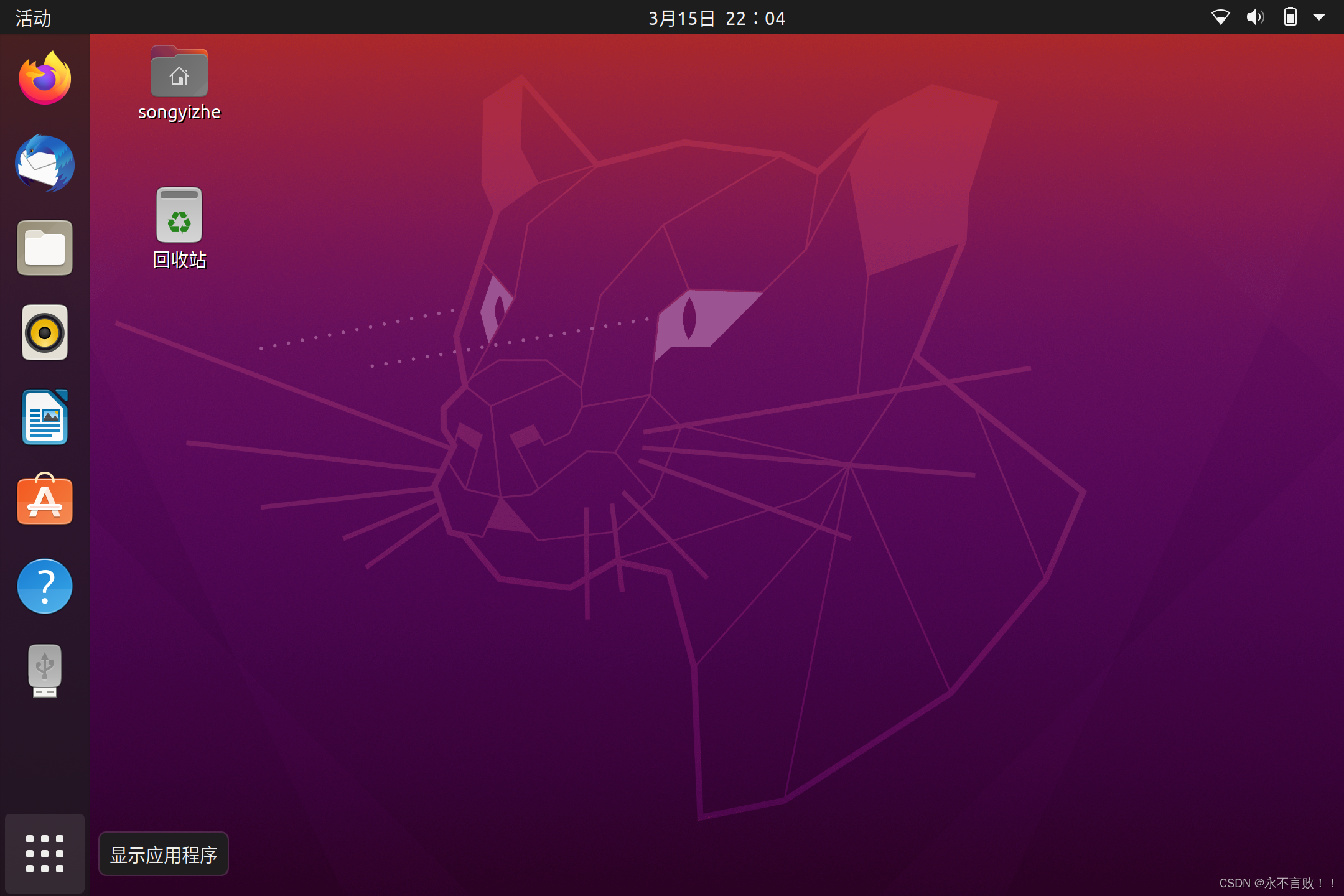Image resolution: width=1344 pixels, height=896 pixels.
Task: Open songyizhe home folder icon
Action: pyautogui.click(x=179, y=72)
